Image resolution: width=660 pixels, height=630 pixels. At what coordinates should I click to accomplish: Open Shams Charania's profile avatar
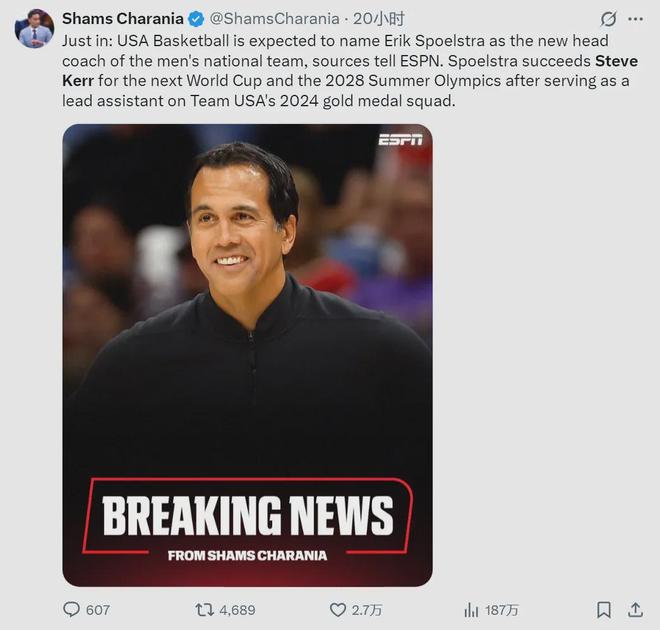coord(34,29)
